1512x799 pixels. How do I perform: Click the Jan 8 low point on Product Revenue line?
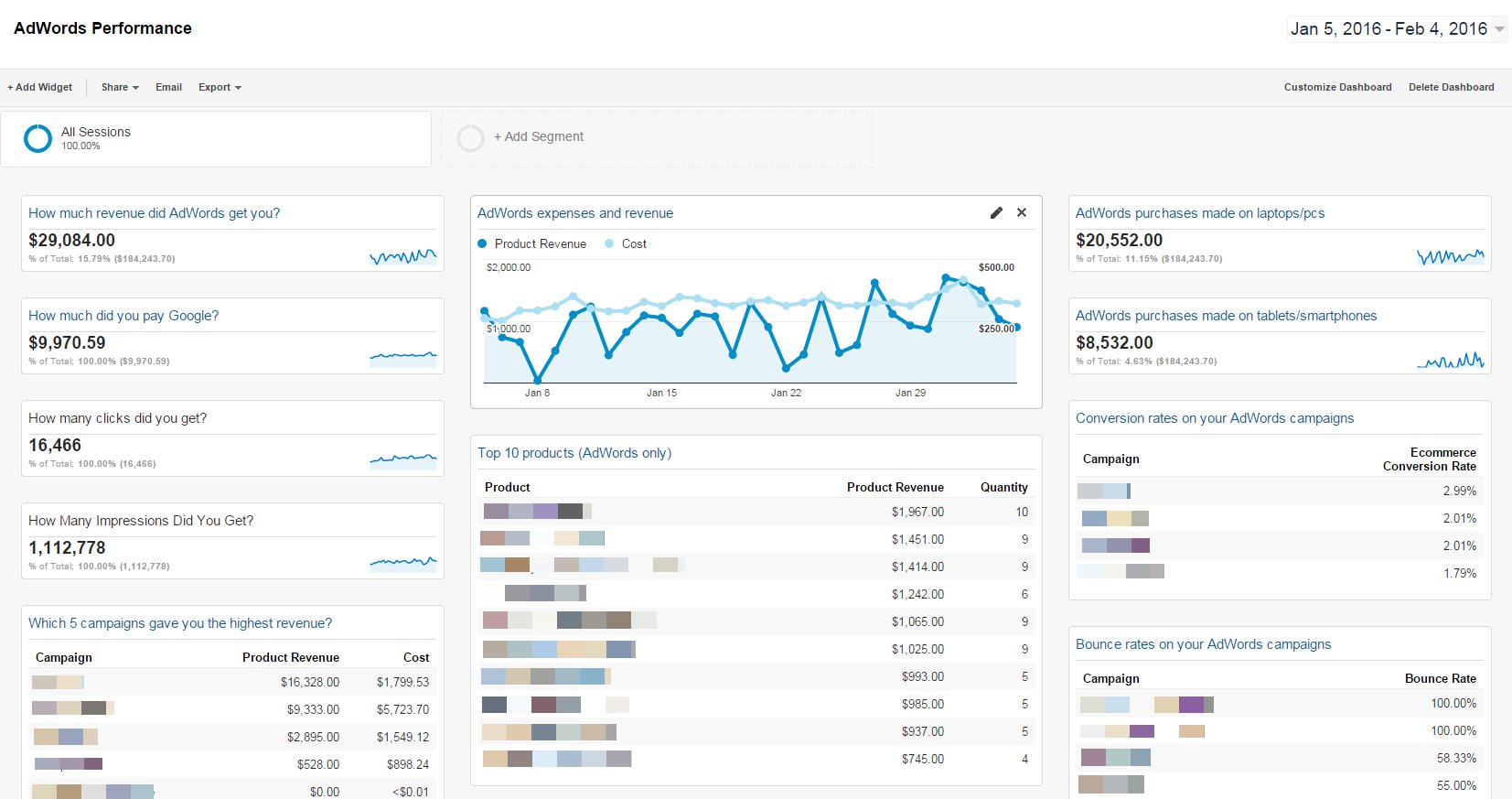tap(537, 380)
